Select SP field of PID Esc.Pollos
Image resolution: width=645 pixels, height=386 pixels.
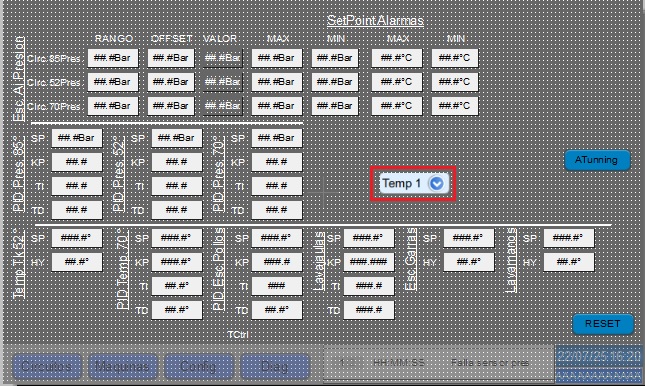(x=276, y=238)
